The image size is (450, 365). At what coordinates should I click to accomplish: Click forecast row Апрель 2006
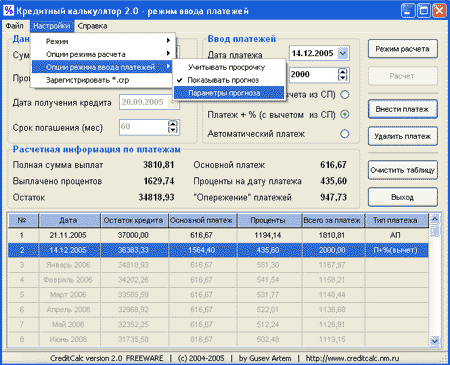[x=218, y=310]
